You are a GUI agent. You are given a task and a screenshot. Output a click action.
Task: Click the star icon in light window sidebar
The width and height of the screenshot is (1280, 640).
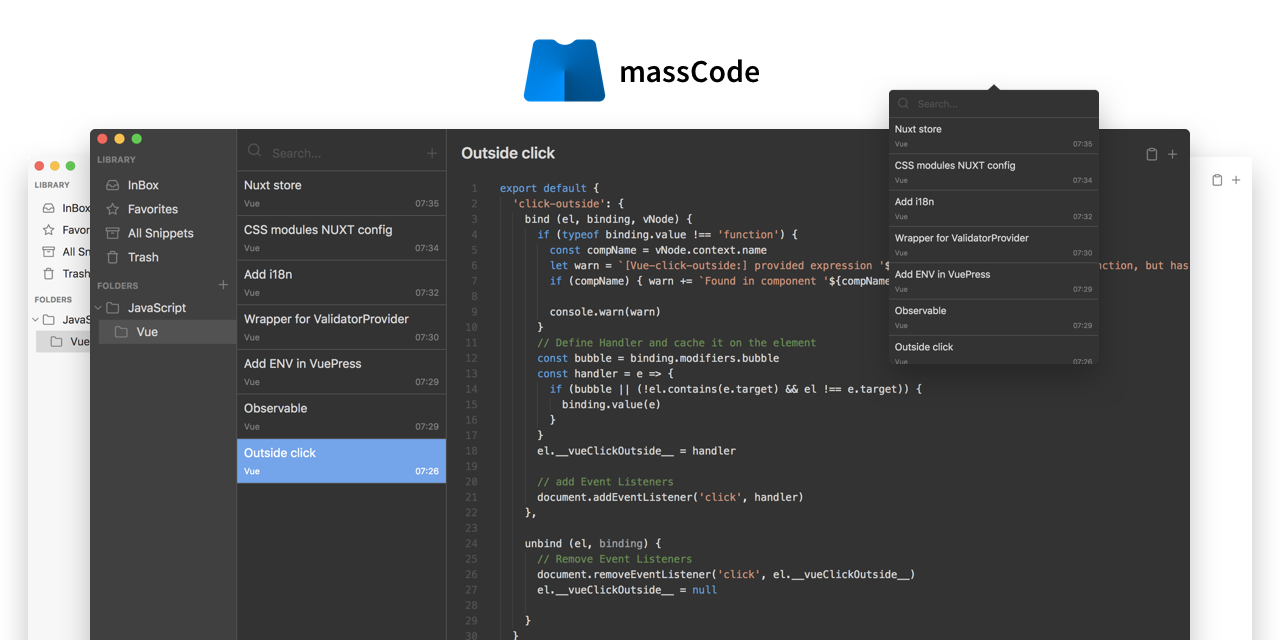coord(48,230)
